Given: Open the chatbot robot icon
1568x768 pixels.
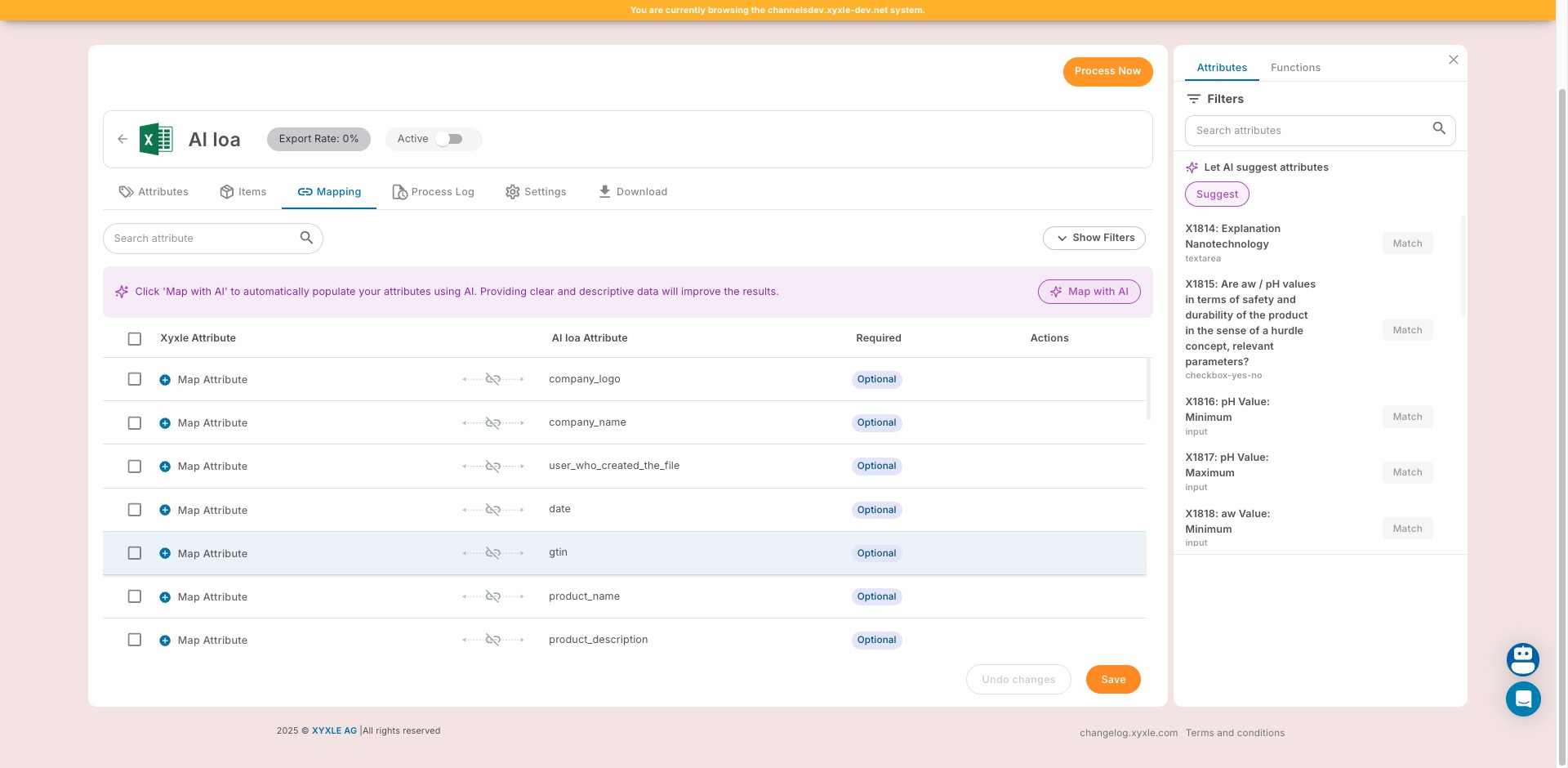Looking at the screenshot, I should point(1523,659).
